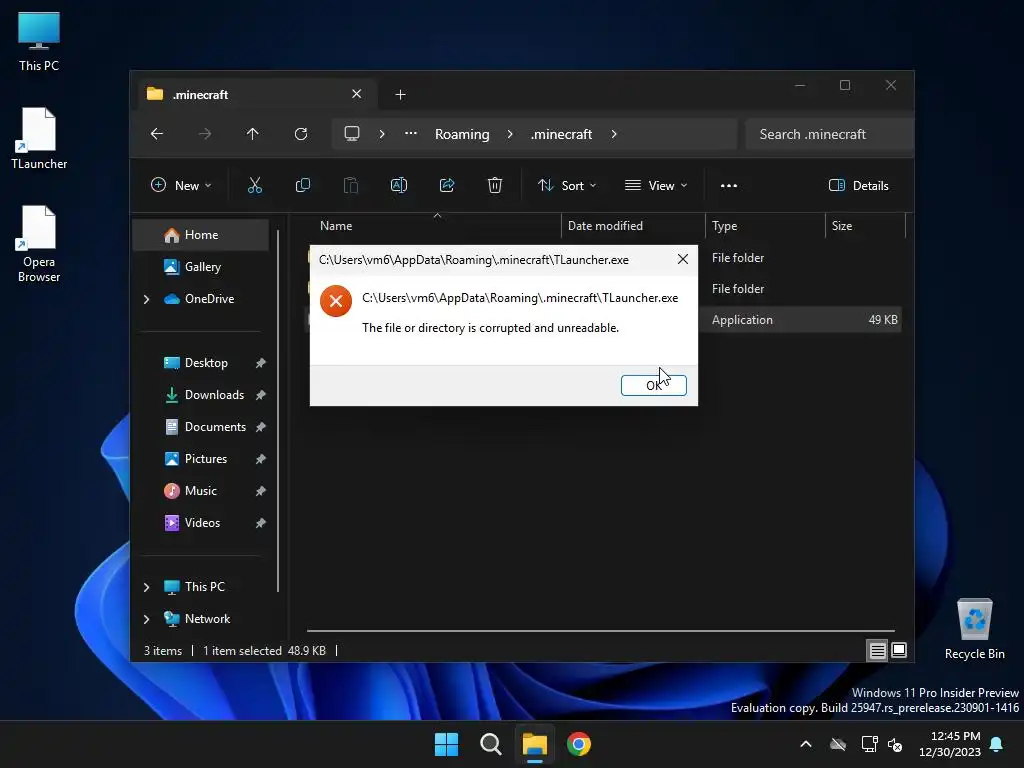This screenshot has height=768, width=1024.
Task: Expand the chevron after the PC icon
Action: coord(382,134)
